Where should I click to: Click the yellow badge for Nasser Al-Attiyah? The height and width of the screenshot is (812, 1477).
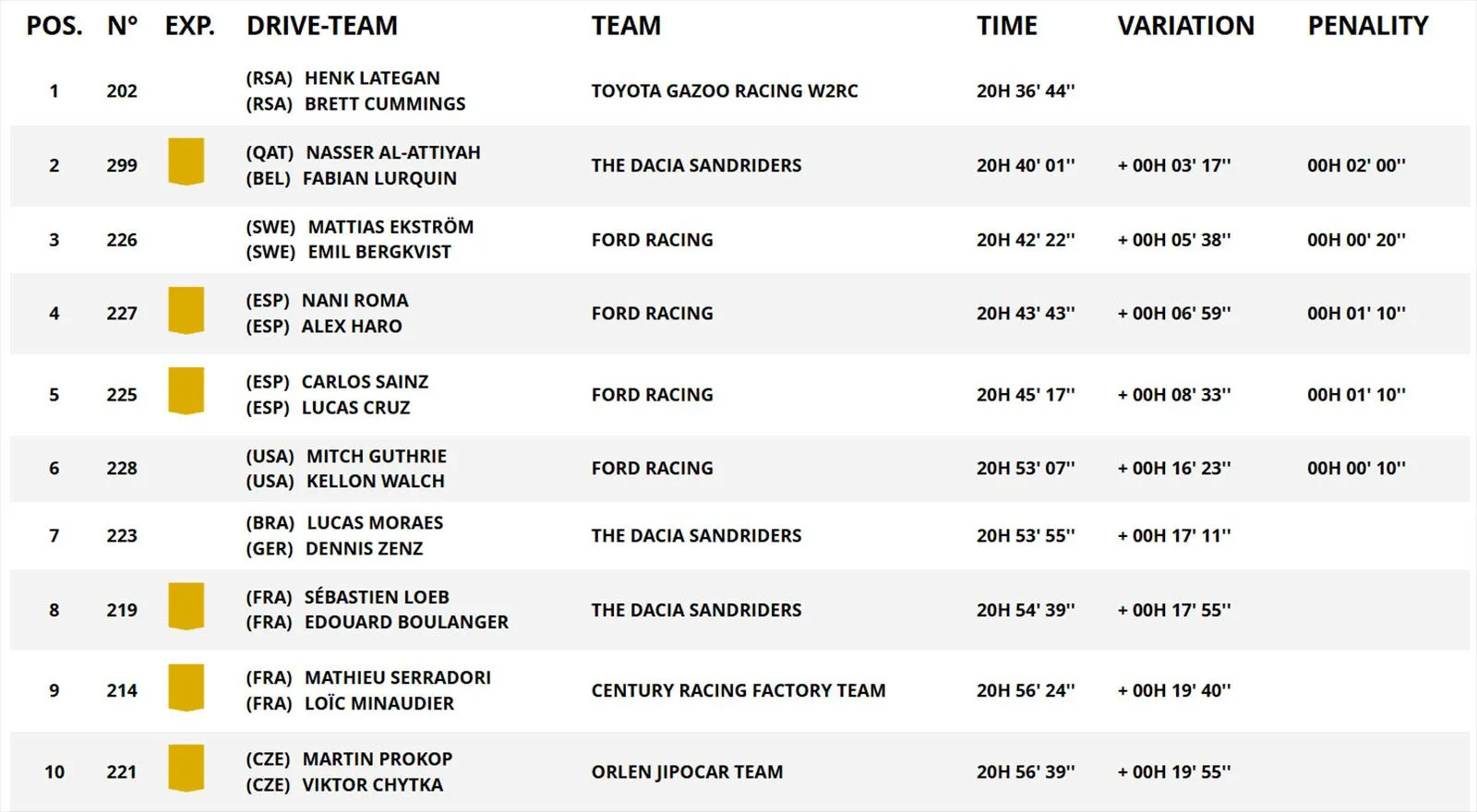coord(186,161)
